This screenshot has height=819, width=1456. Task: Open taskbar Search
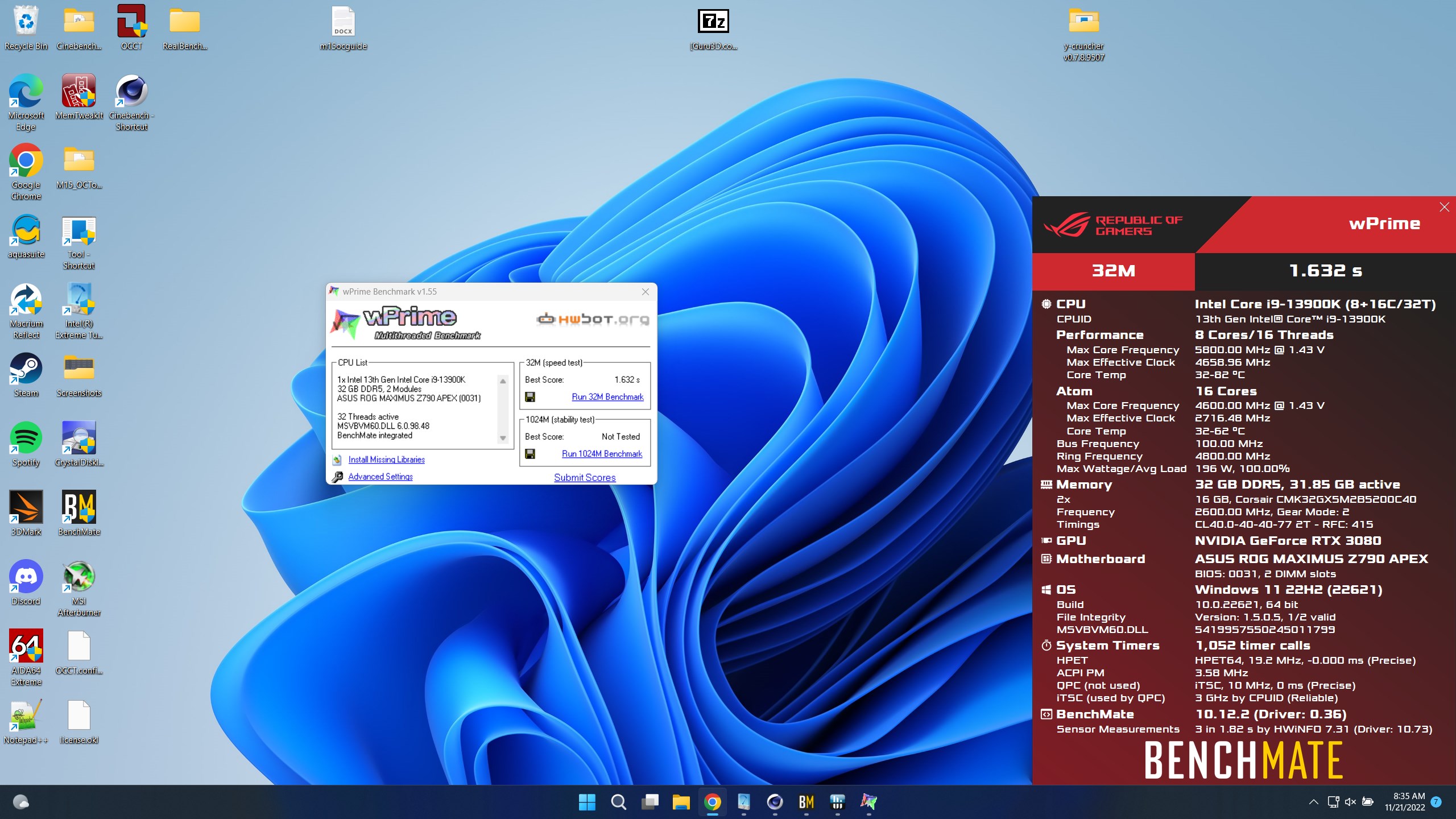pyautogui.click(x=618, y=802)
